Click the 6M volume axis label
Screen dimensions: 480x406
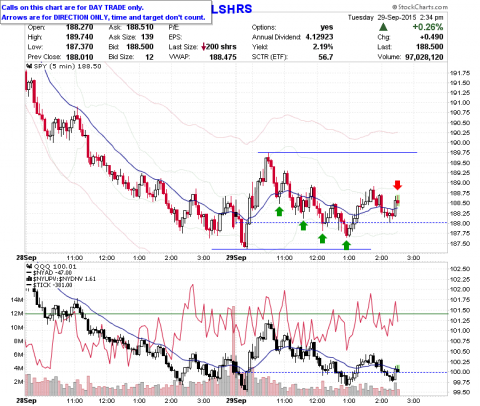[x=18, y=355]
